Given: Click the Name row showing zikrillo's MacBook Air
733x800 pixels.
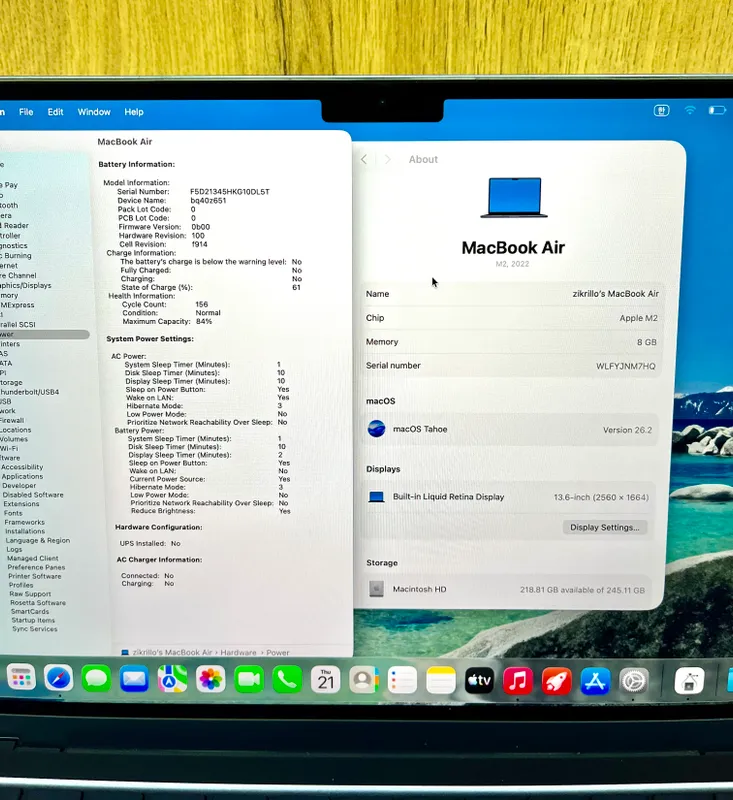Looking at the screenshot, I should tap(512, 294).
